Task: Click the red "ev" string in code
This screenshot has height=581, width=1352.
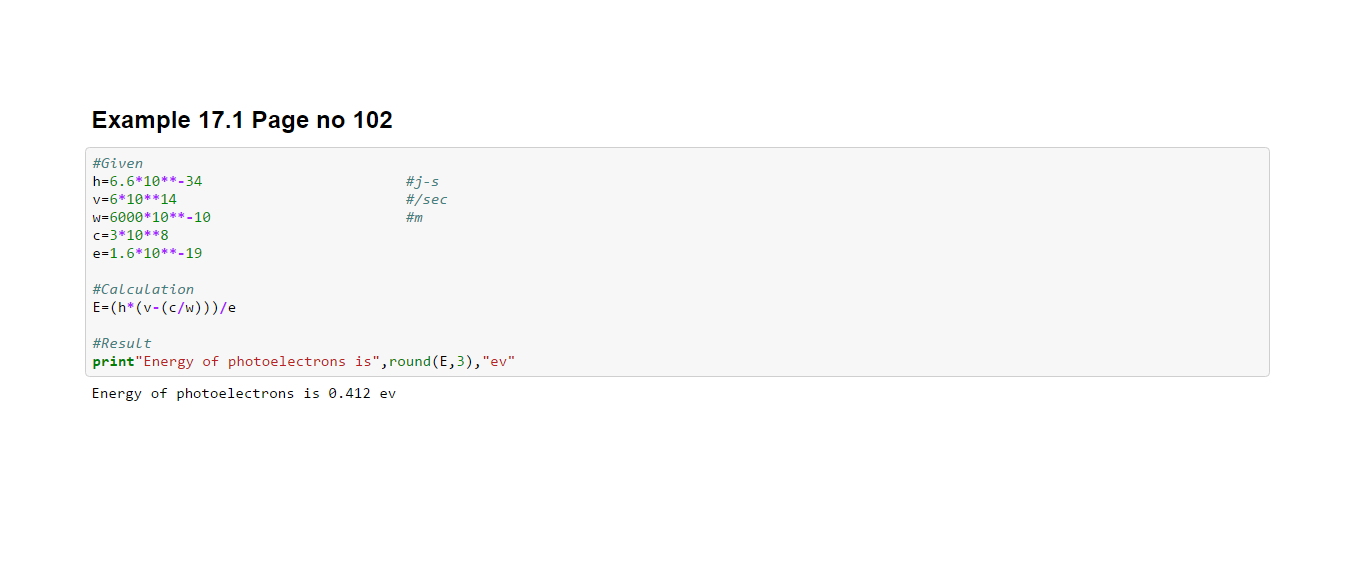Action: tap(498, 361)
